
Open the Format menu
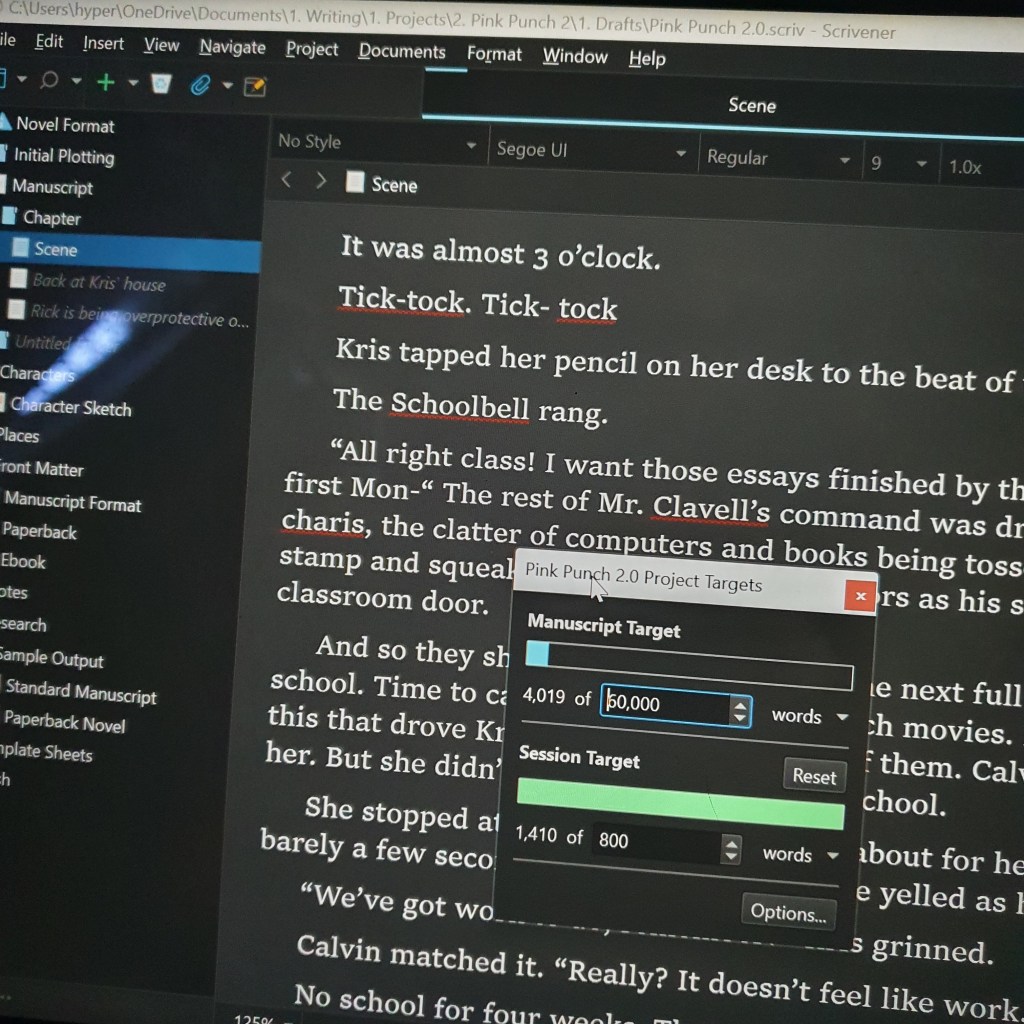coord(494,54)
